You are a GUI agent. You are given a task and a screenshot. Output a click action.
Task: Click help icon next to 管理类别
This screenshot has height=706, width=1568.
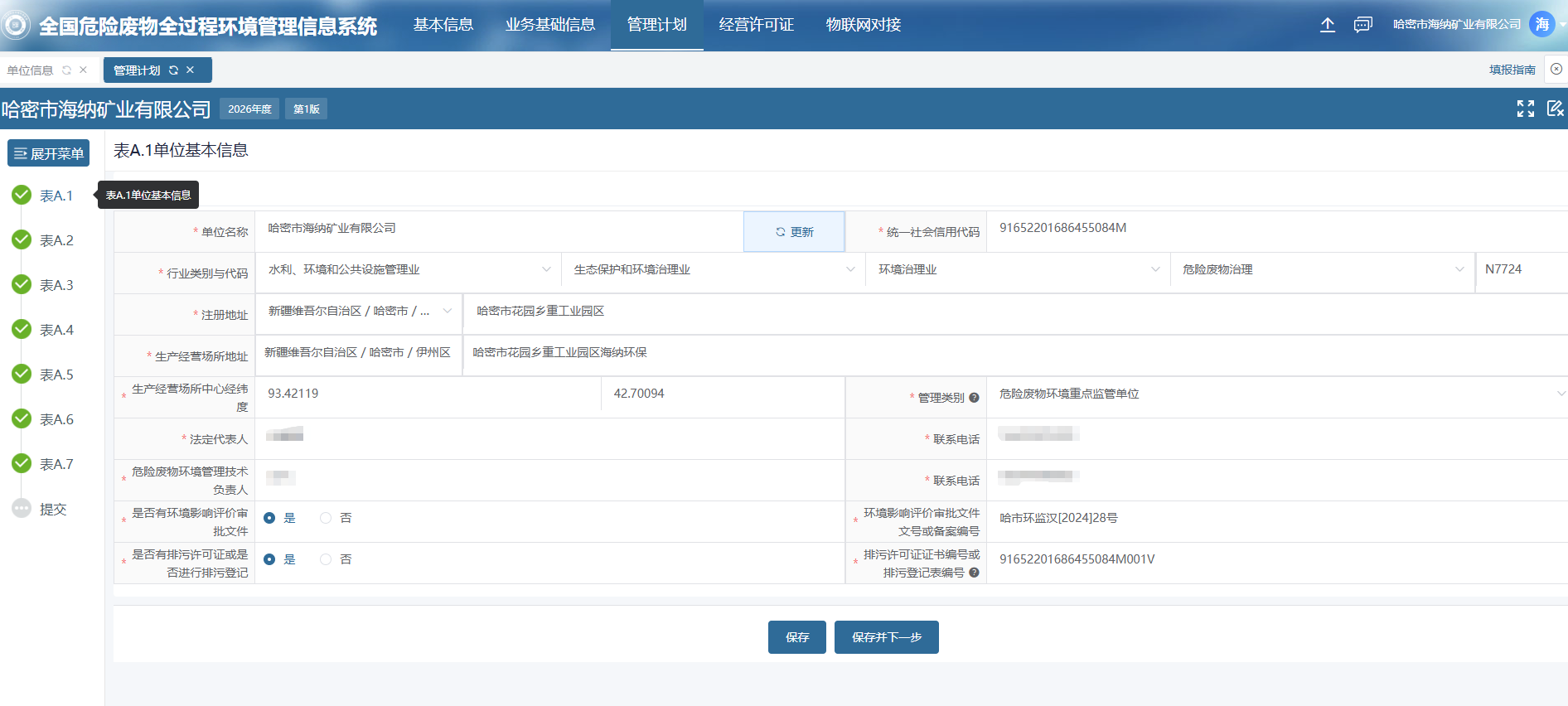tap(974, 398)
